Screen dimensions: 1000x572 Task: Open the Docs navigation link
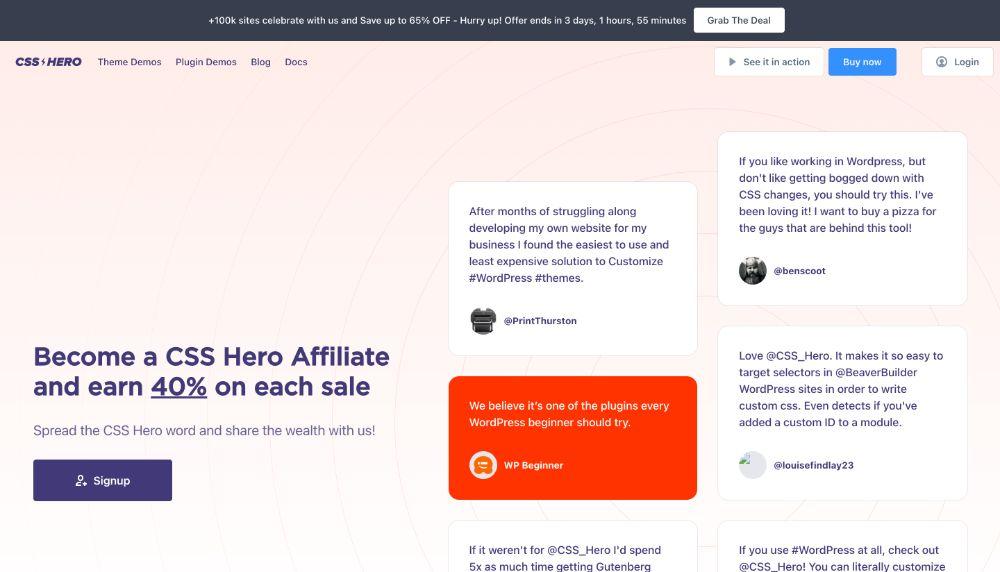[x=296, y=62]
